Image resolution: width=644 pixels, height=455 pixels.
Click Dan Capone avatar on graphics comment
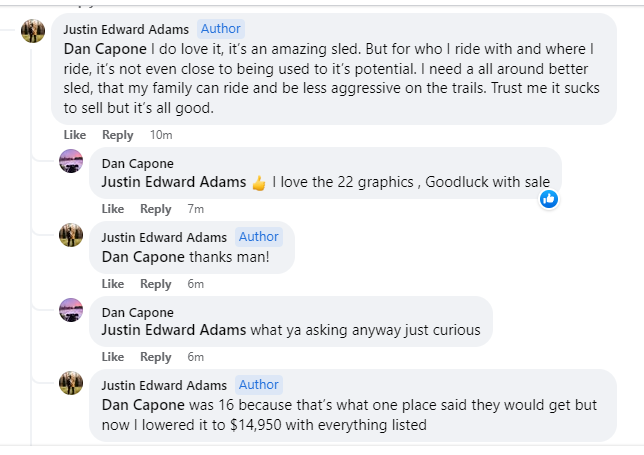[71, 161]
